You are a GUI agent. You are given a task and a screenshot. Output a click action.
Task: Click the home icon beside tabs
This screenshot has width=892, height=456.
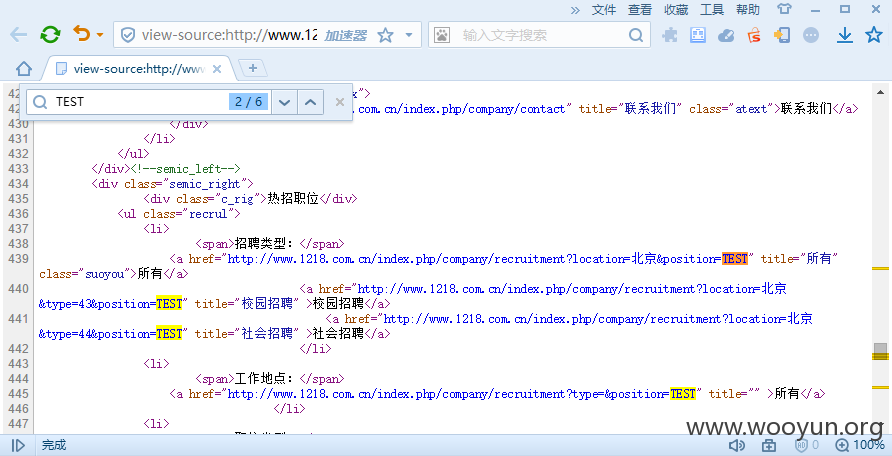23,69
